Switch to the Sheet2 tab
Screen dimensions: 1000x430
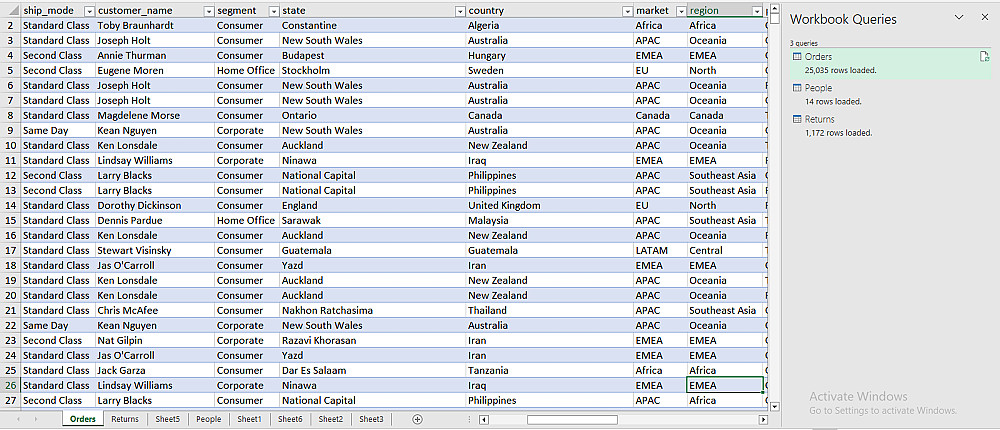(x=331, y=419)
